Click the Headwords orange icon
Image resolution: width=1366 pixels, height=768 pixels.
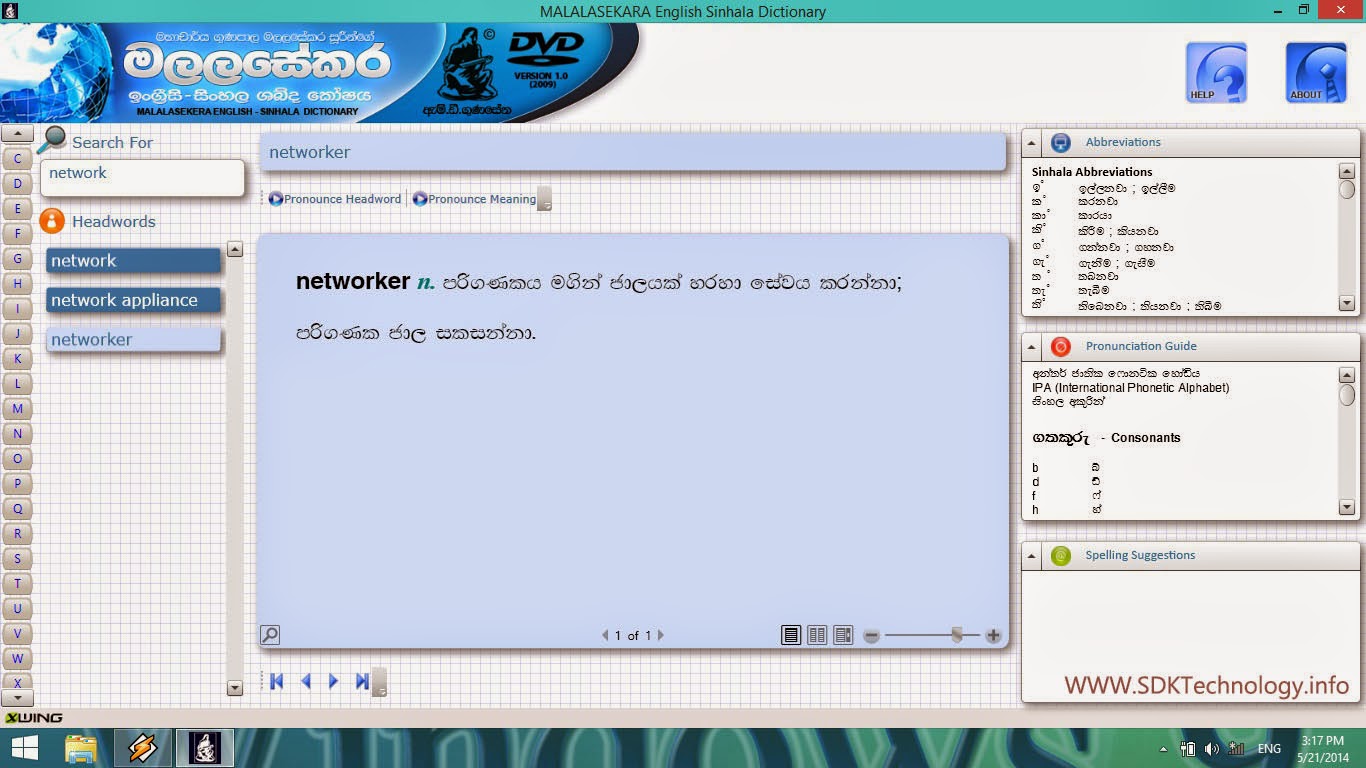pos(52,221)
